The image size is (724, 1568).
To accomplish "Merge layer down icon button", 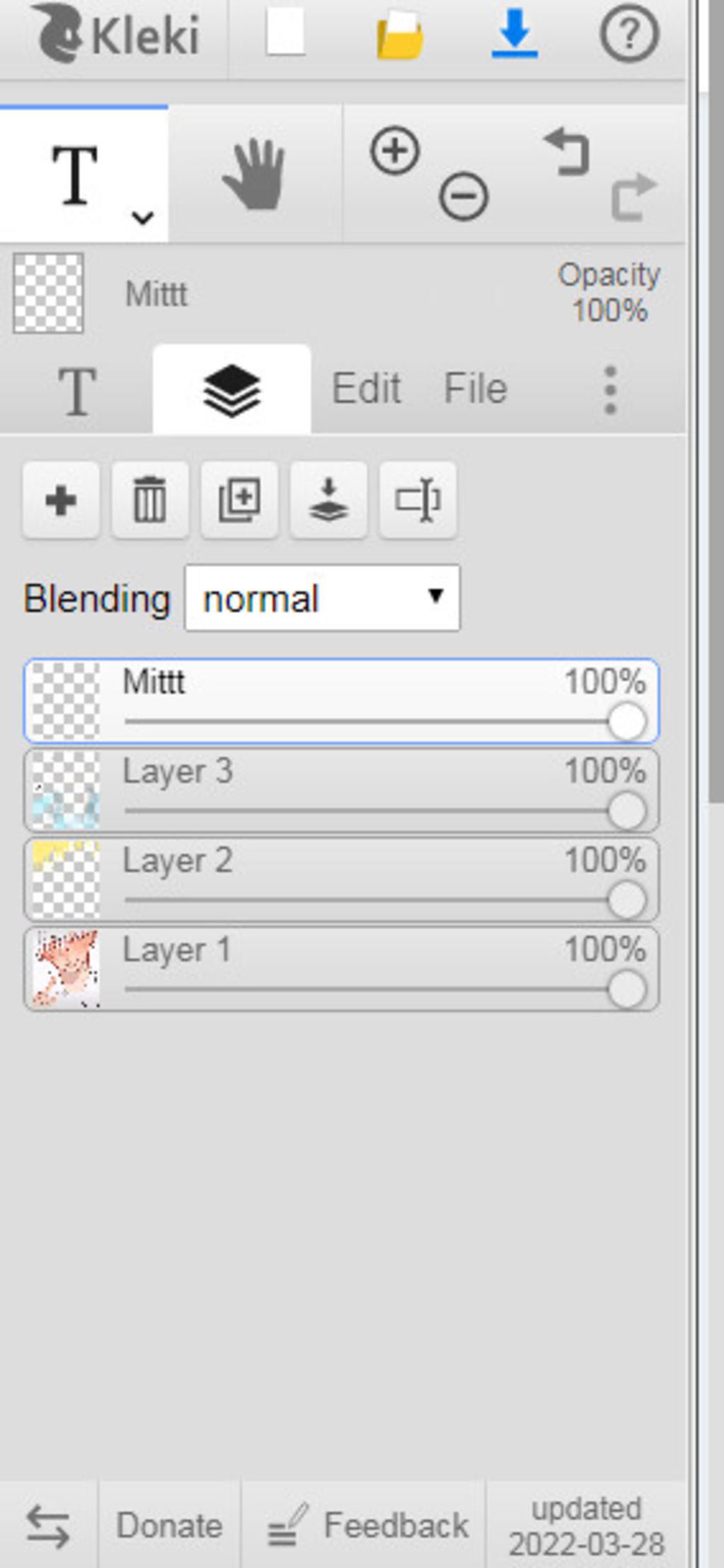I will tap(329, 500).
